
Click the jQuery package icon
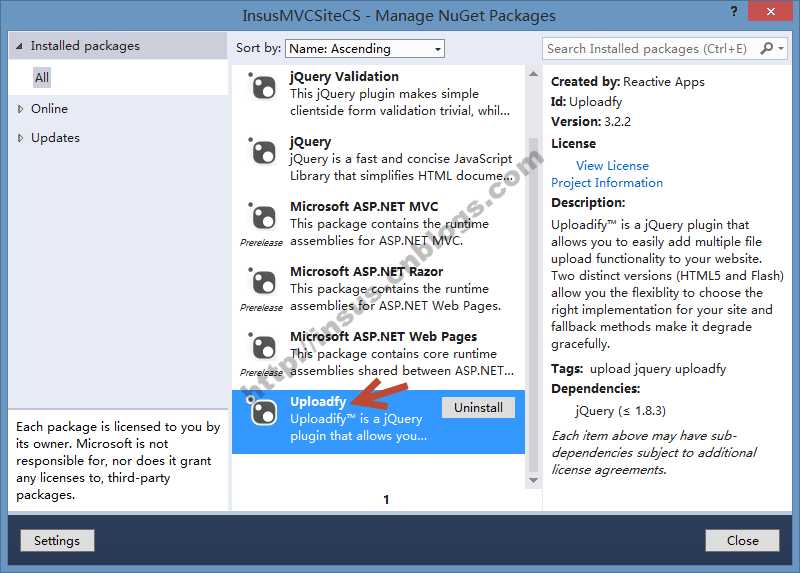pos(263,152)
